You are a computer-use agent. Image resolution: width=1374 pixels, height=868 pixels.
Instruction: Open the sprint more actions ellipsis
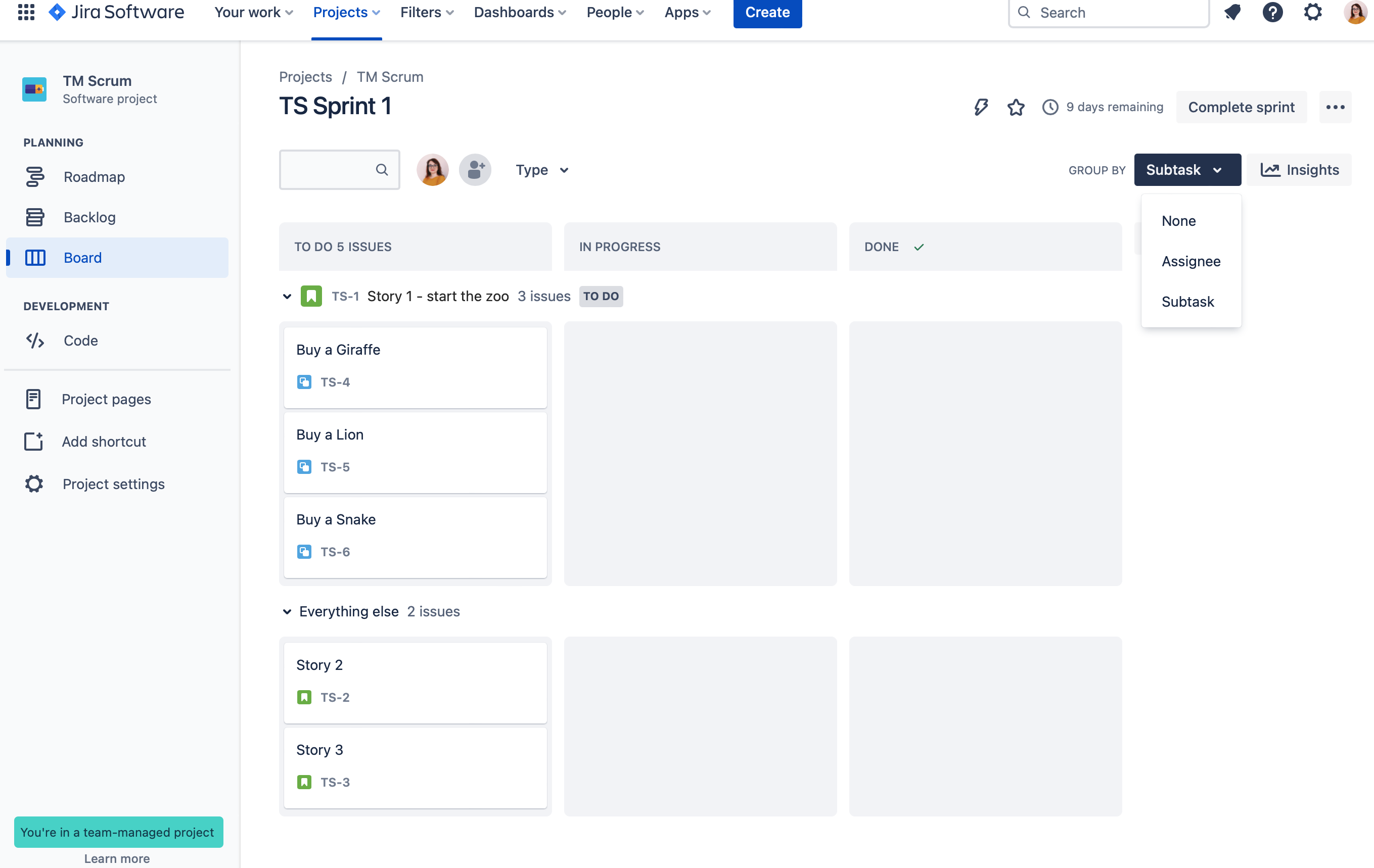(x=1335, y=107)
